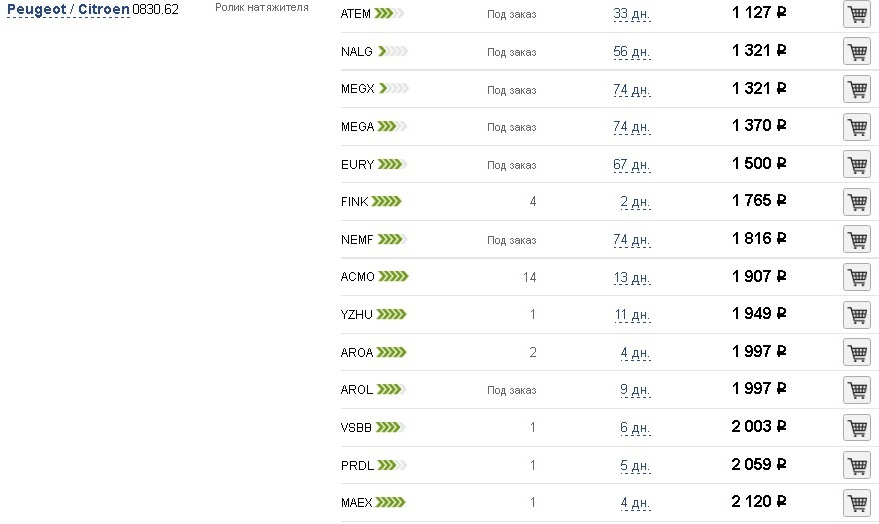Add the MAEX 2 120 ₽ offer to cart

(857, 503)
